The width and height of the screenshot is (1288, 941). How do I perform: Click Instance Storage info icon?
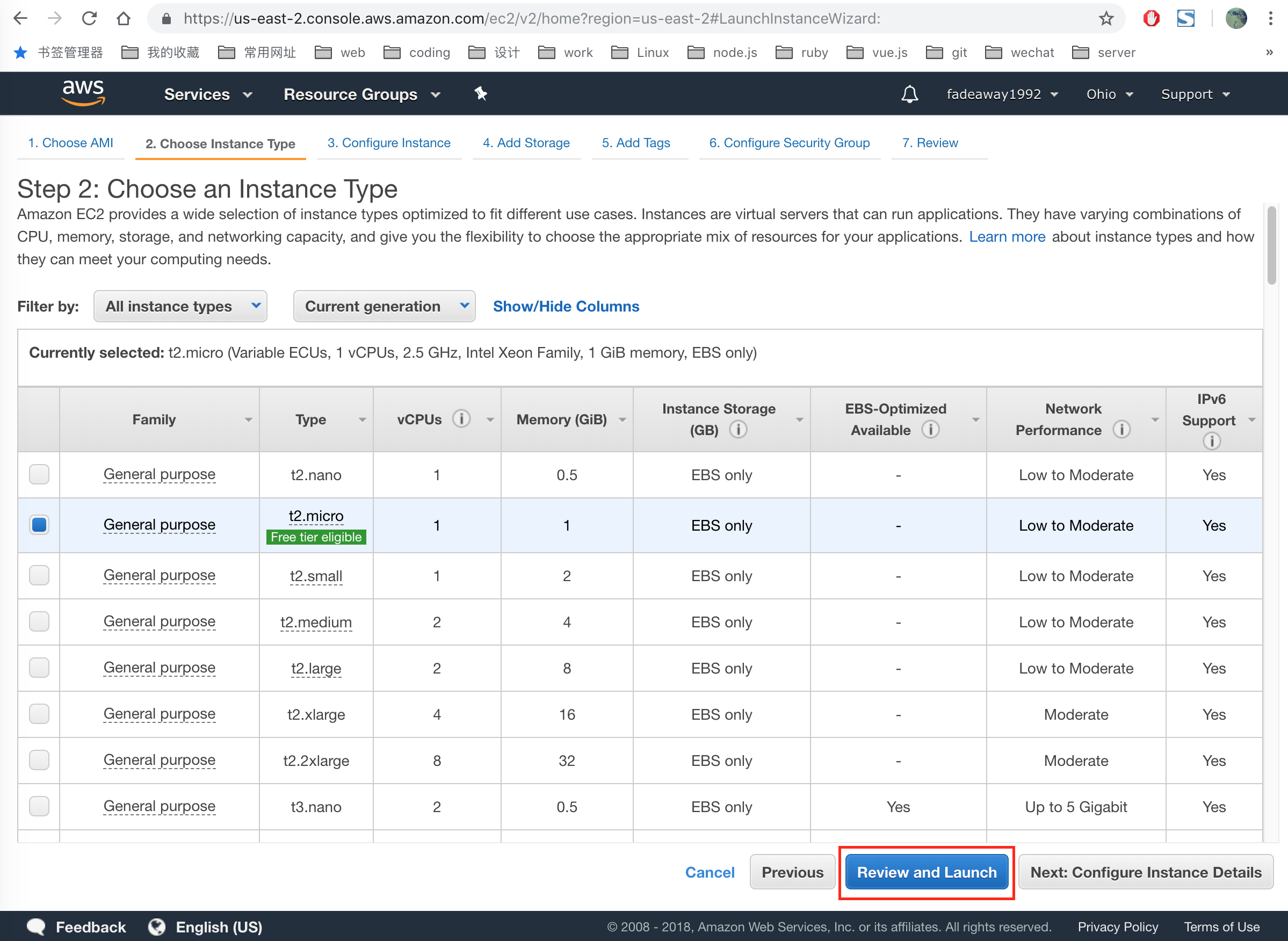[x=739, y=430]
